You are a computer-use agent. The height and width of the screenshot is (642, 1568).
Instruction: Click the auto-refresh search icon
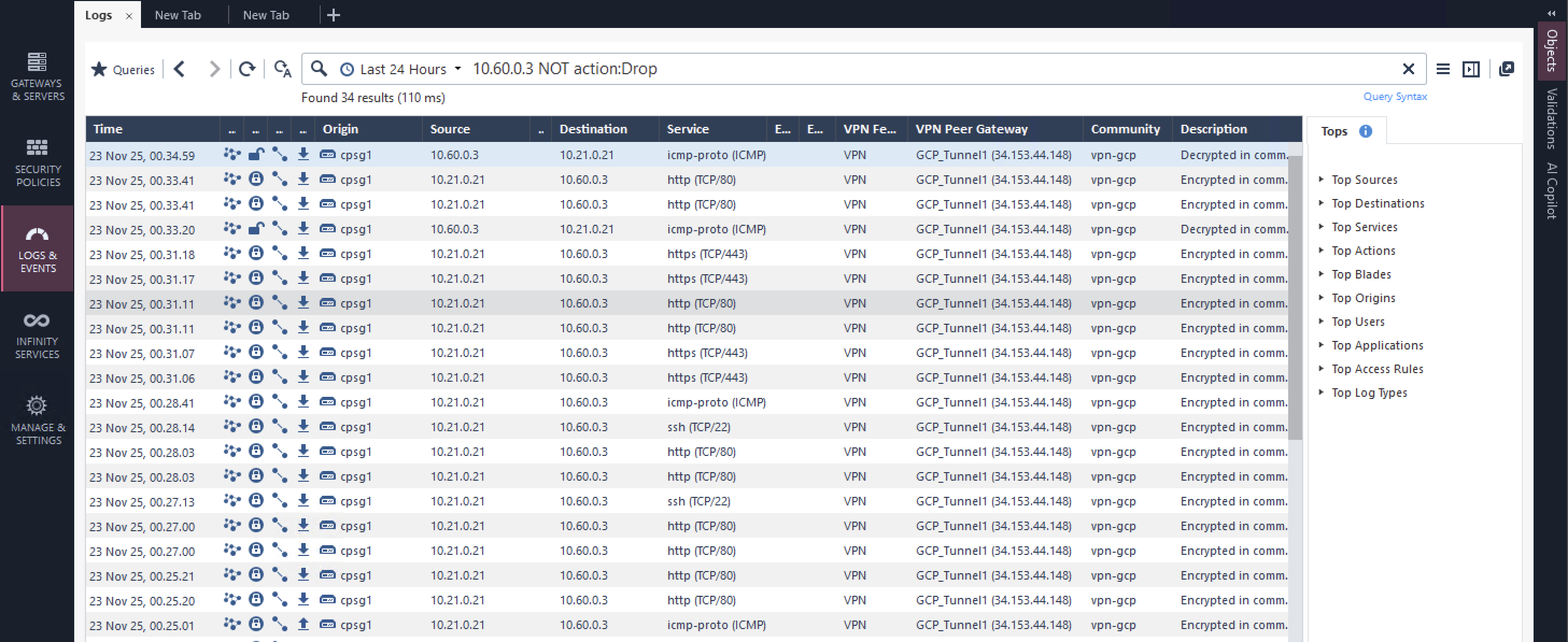[282, 69]
